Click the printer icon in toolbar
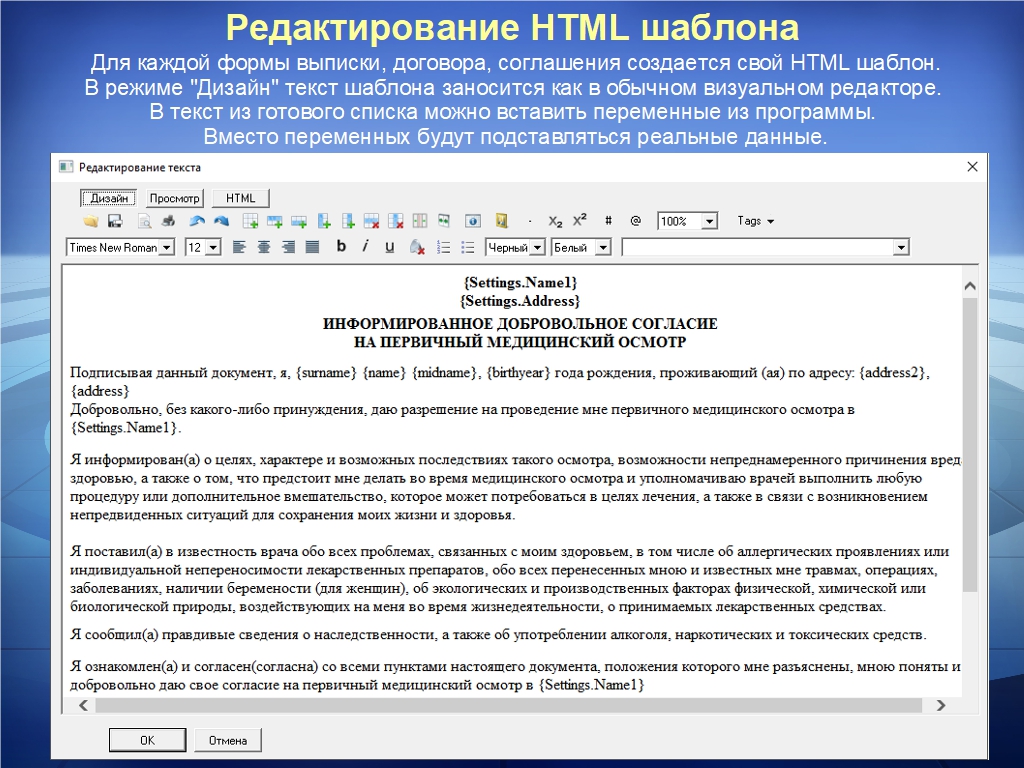The height and width of the screenshot is (768, 1024). pos(169,221)
